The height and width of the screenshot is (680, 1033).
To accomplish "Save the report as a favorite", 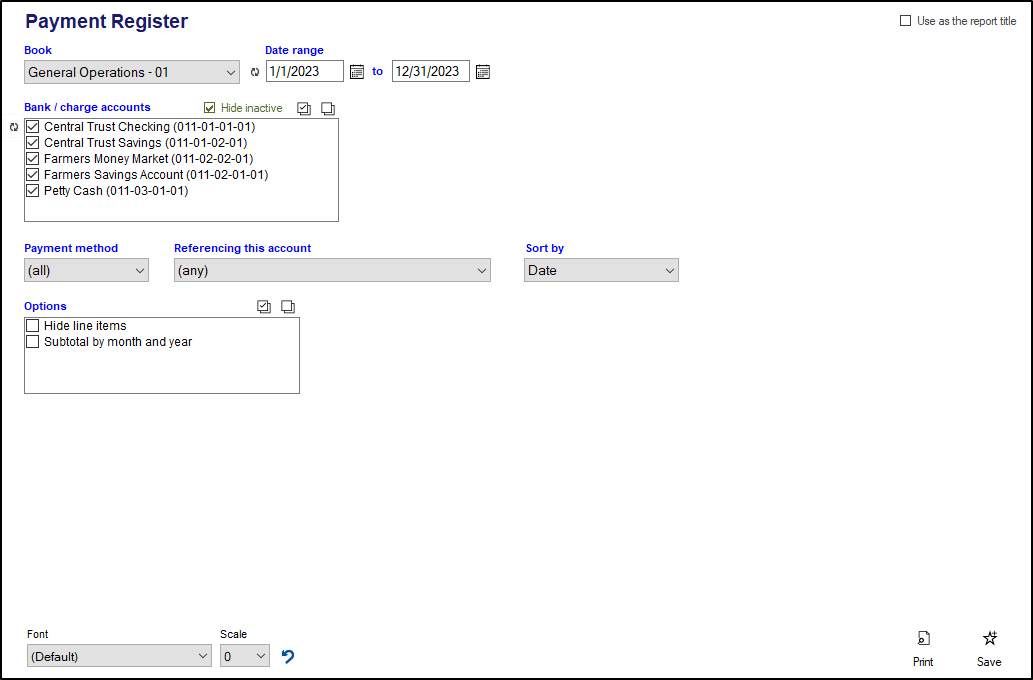I will click(989, 647).
